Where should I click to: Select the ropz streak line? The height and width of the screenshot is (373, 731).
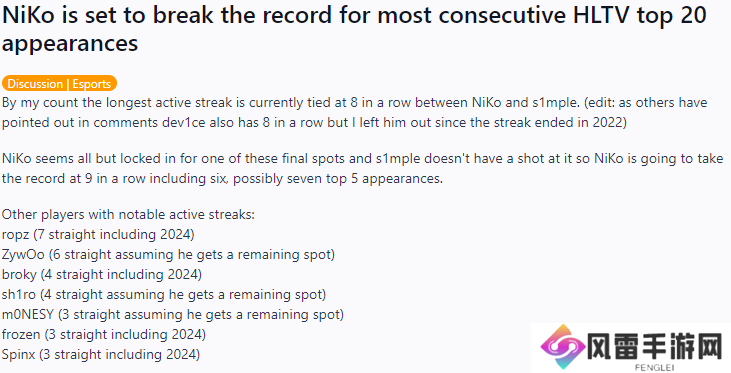tap(98, 234)
